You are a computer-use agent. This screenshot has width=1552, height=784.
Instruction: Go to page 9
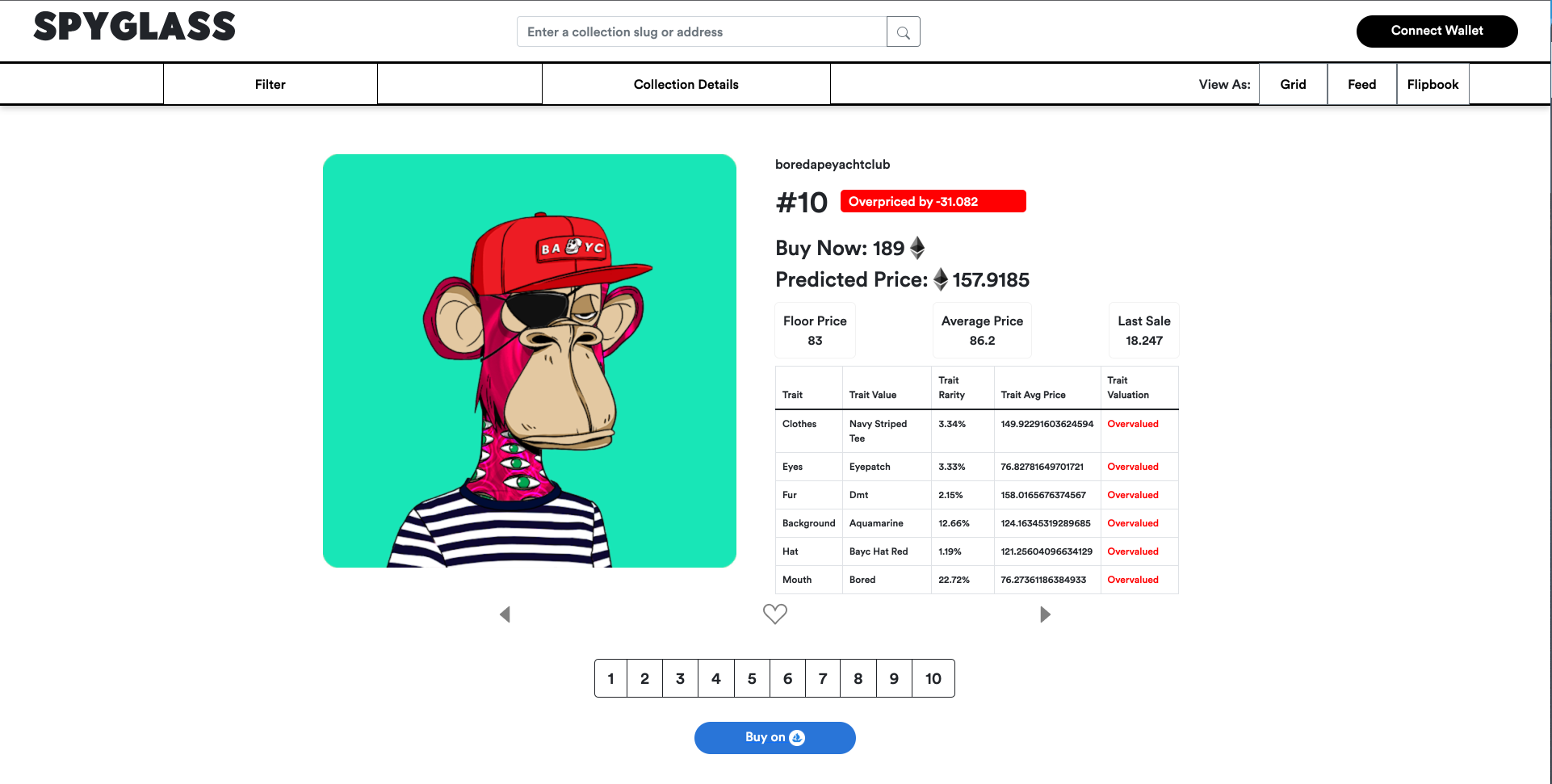point(894,678)
